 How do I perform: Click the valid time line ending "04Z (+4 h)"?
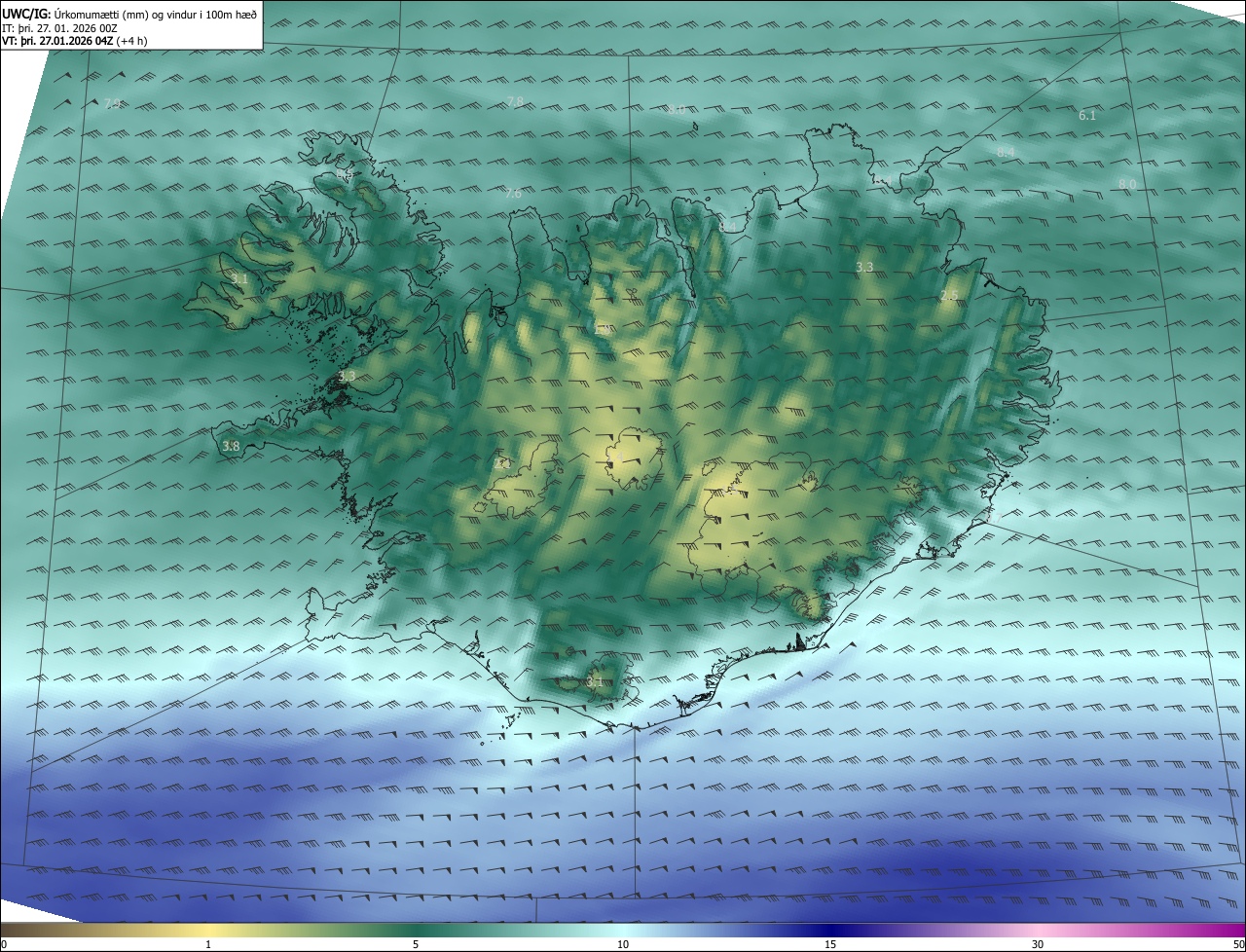[x=74, y=41]
